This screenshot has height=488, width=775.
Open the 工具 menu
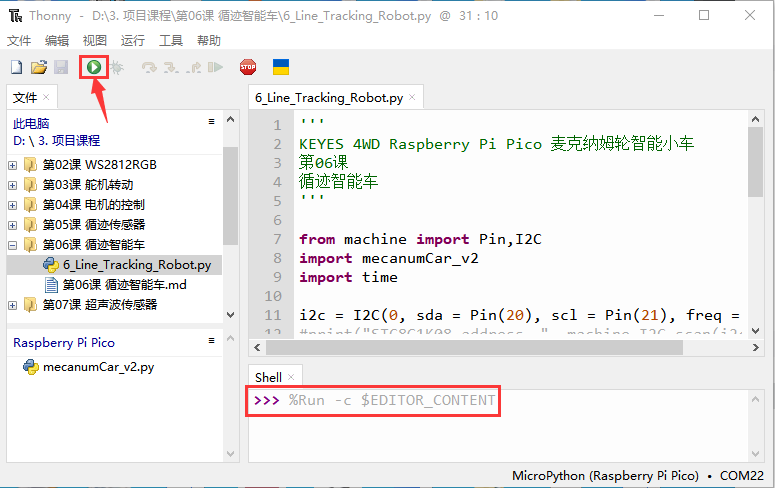tap(171, 41)
